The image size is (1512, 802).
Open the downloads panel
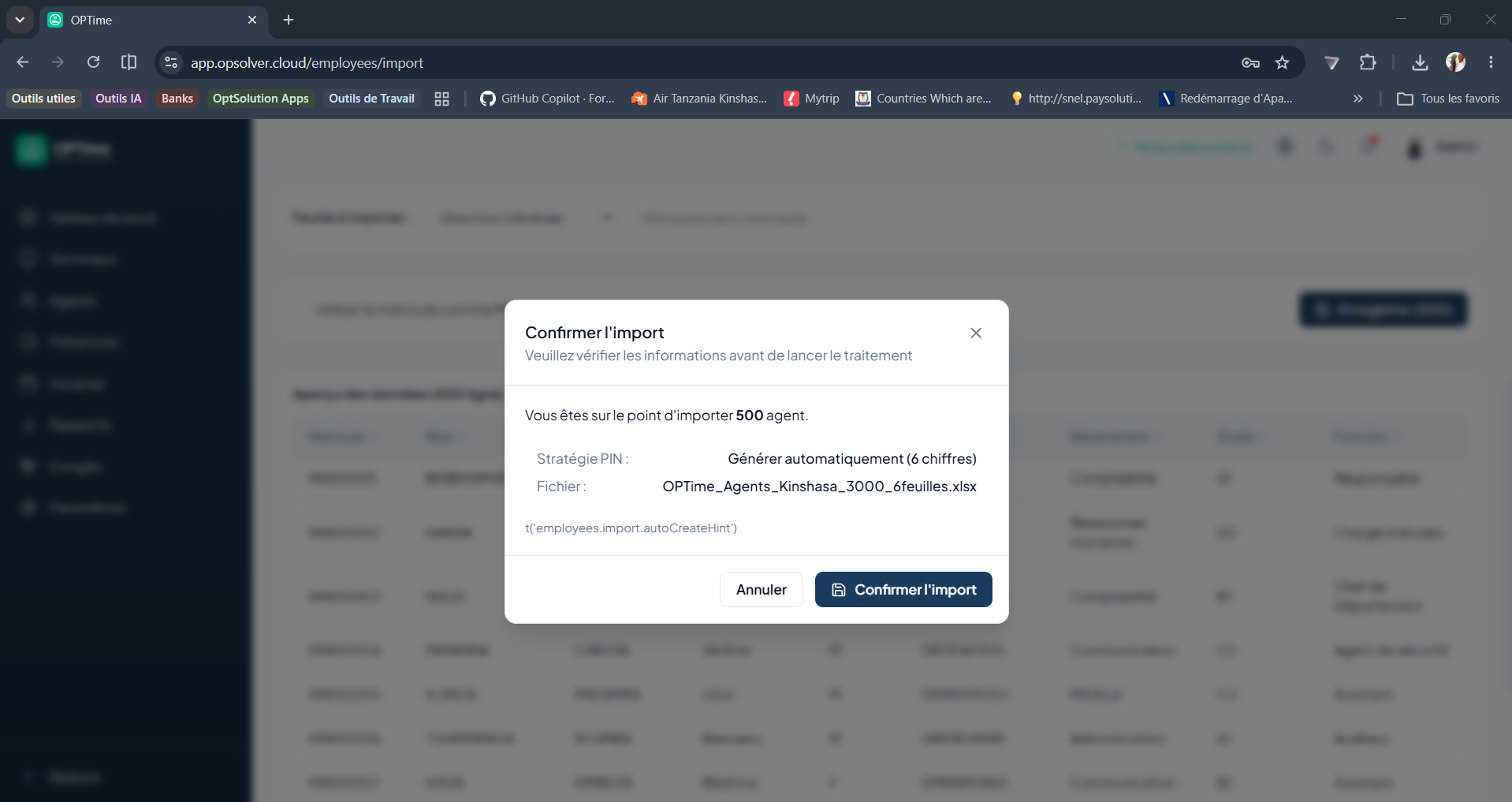tap(1420, 62)
